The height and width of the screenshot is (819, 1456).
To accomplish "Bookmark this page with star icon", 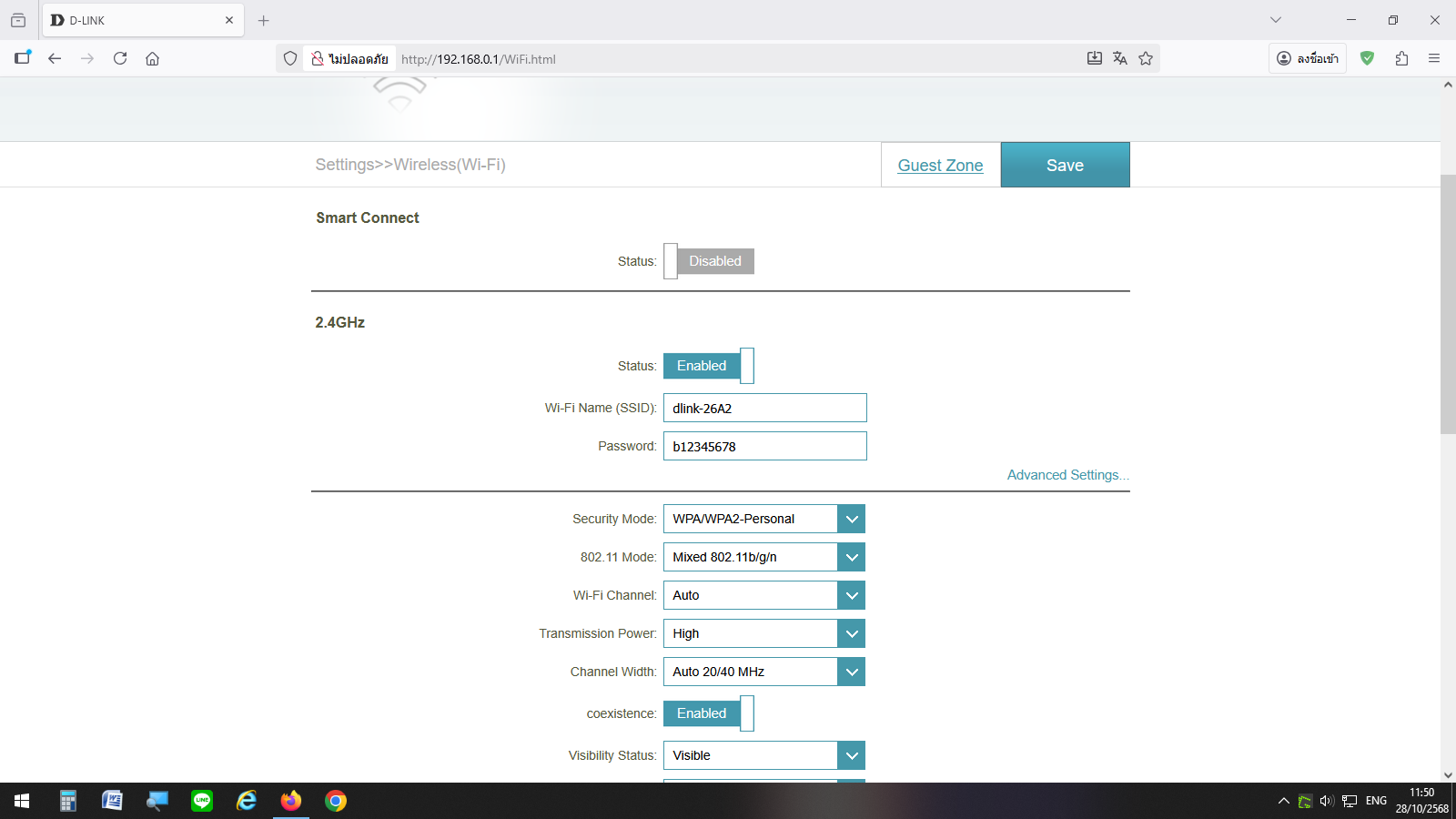I will (x=1146, y=58).
